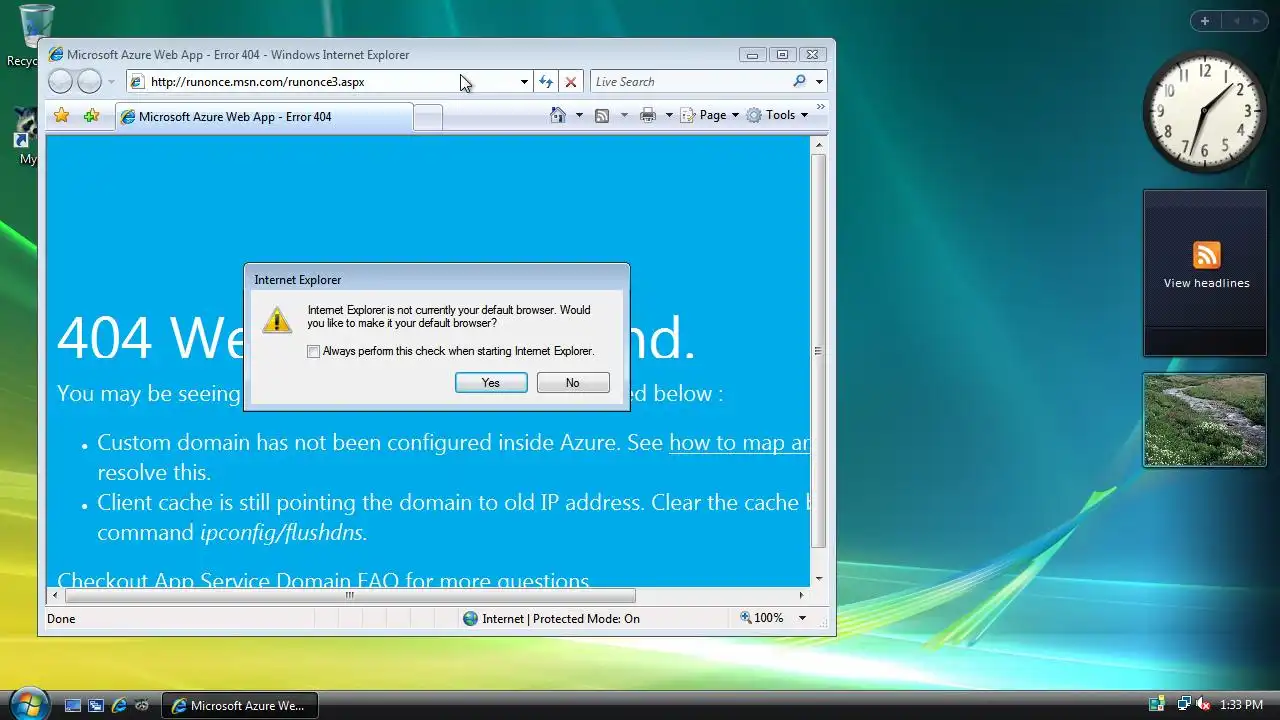Screen dimensions: 1280x720
Task: Click the 'Done' status bar text
Action: click(61, 619)
